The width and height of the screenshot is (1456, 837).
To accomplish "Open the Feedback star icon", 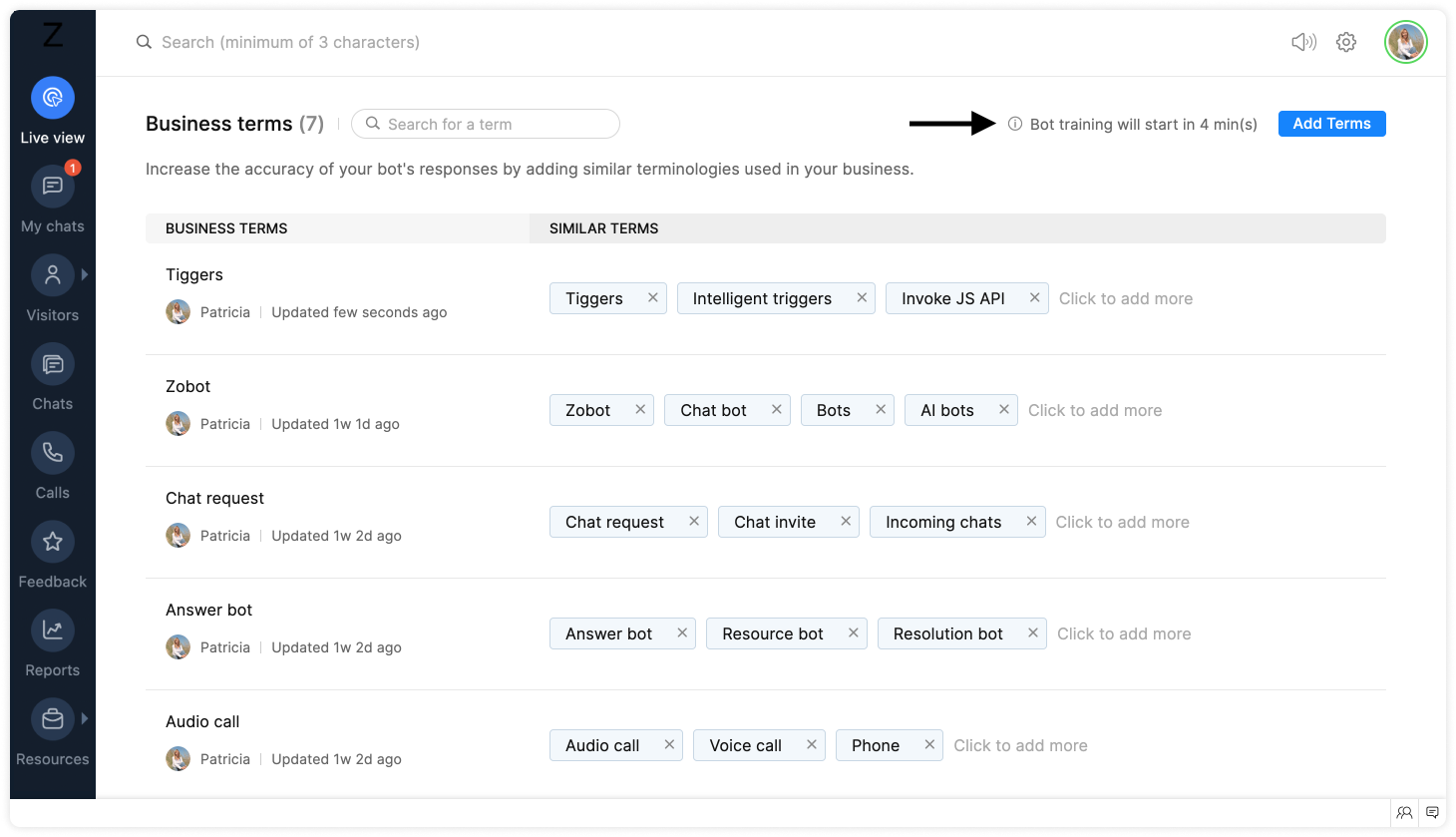I will [x=53, y=542].
